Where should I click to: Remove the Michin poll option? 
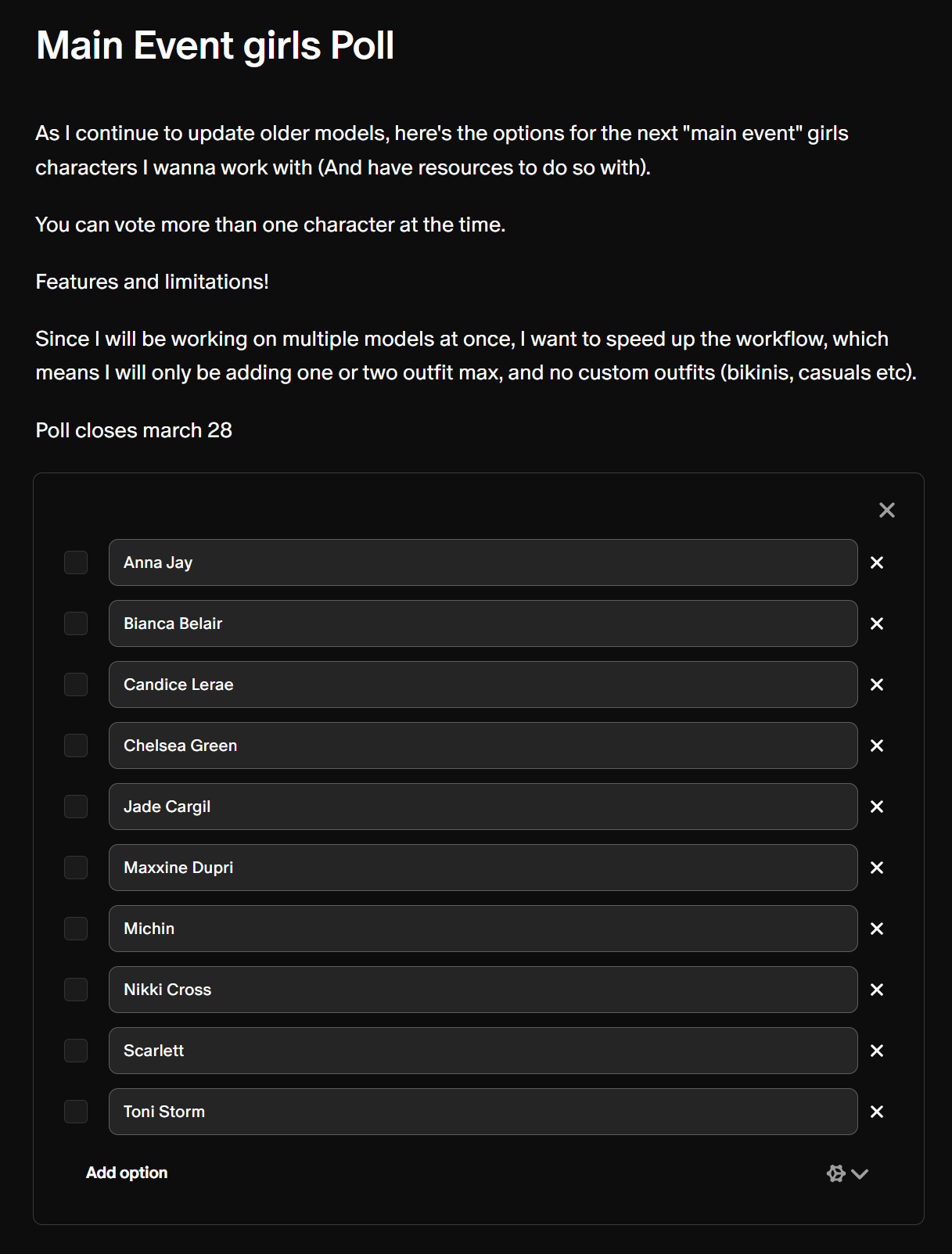point(877,929)
